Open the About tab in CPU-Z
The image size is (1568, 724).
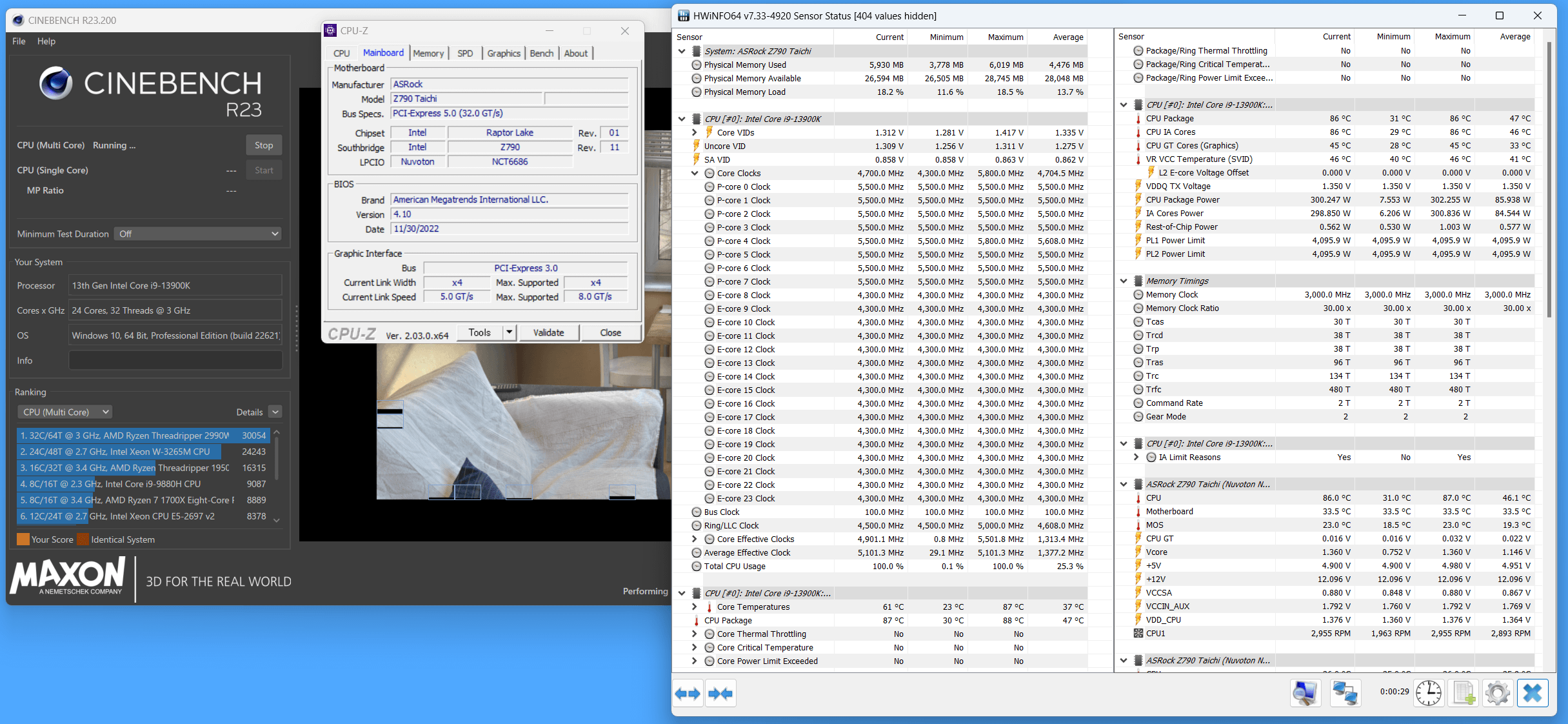pyautogui.click(x=576, y=54)
